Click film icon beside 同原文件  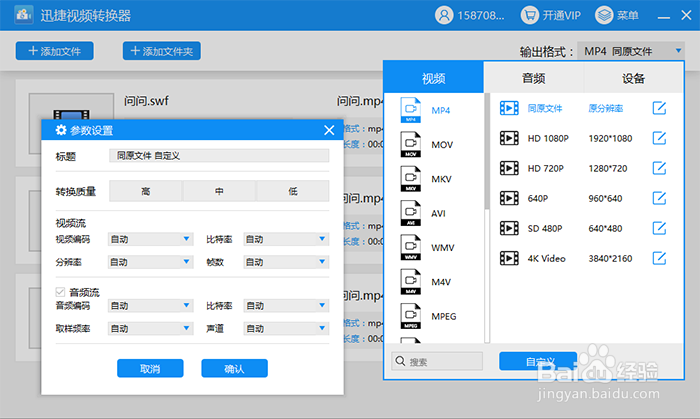tap(509, 108)
